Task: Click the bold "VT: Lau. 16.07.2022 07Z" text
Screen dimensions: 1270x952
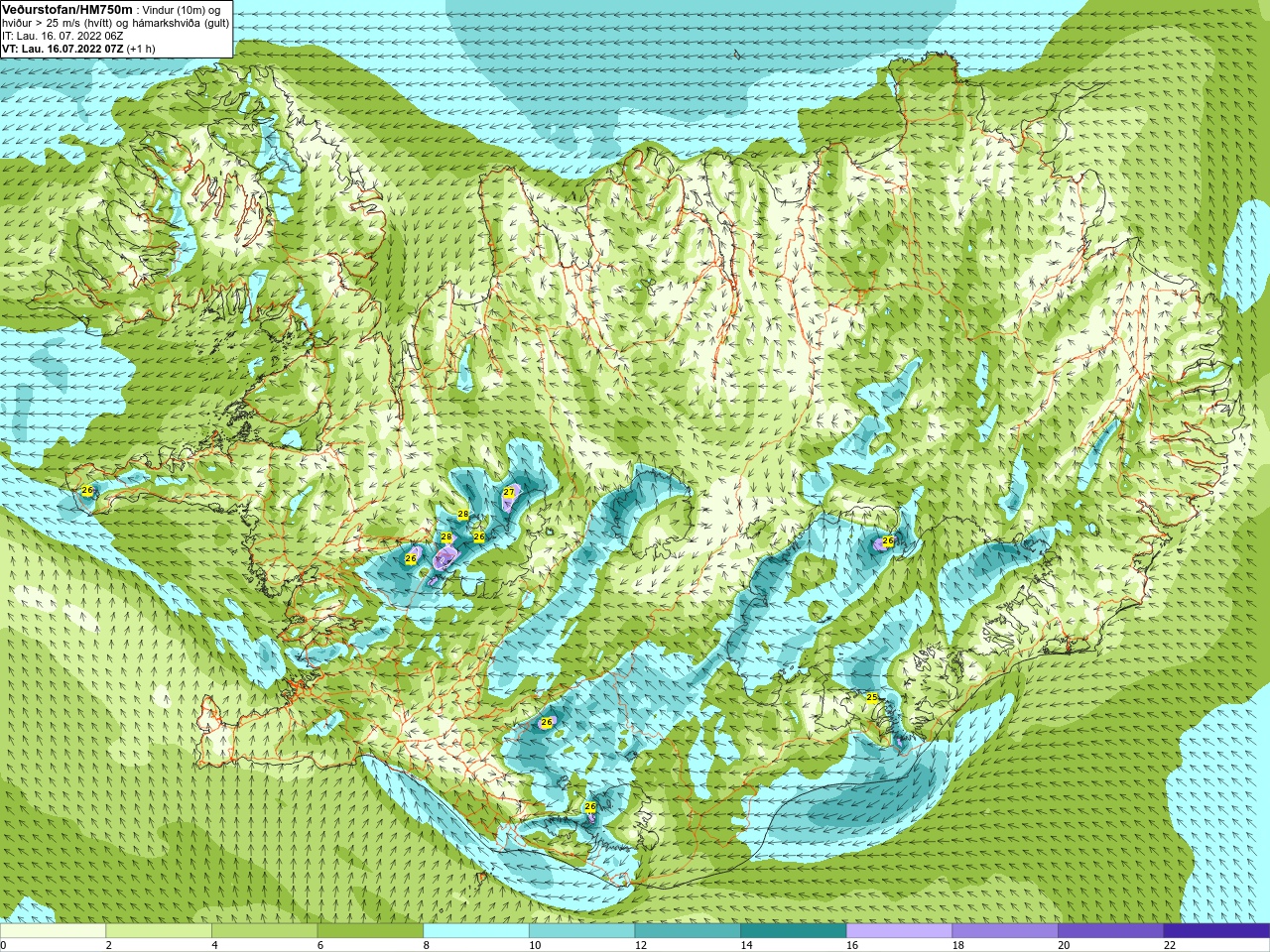Action: tap(63, 49)
